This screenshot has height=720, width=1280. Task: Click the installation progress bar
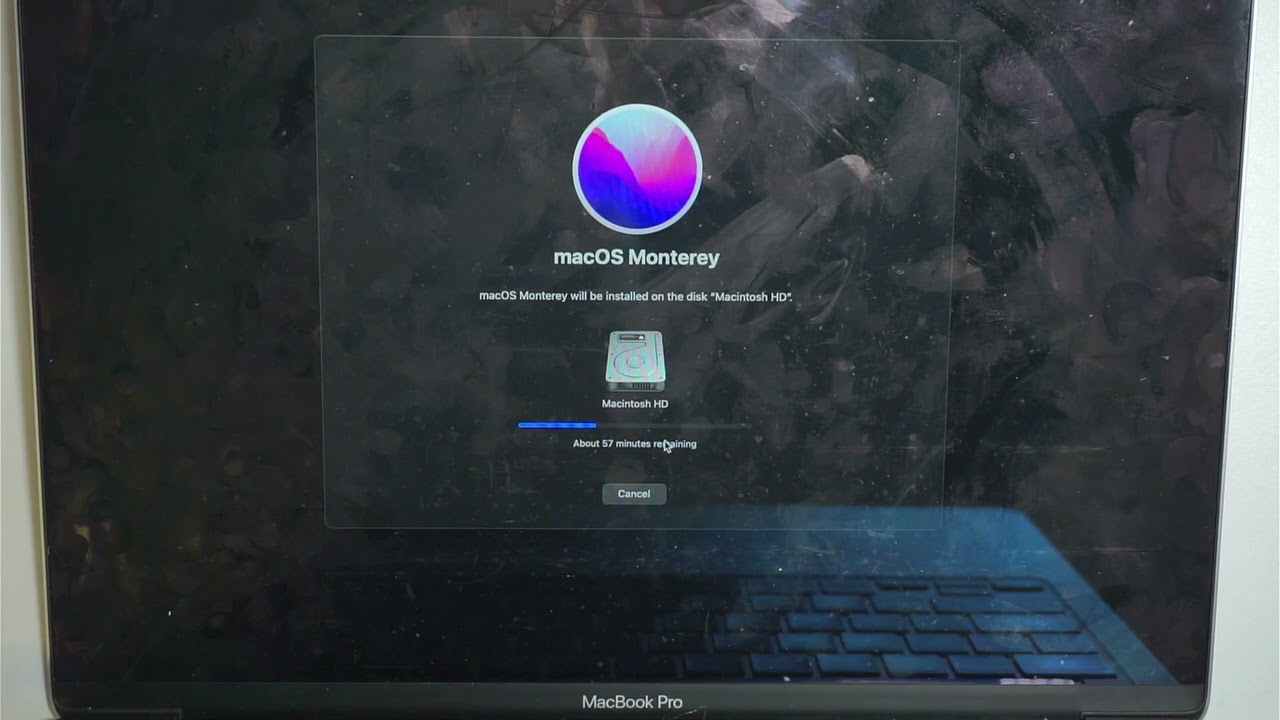click(634, 425)
